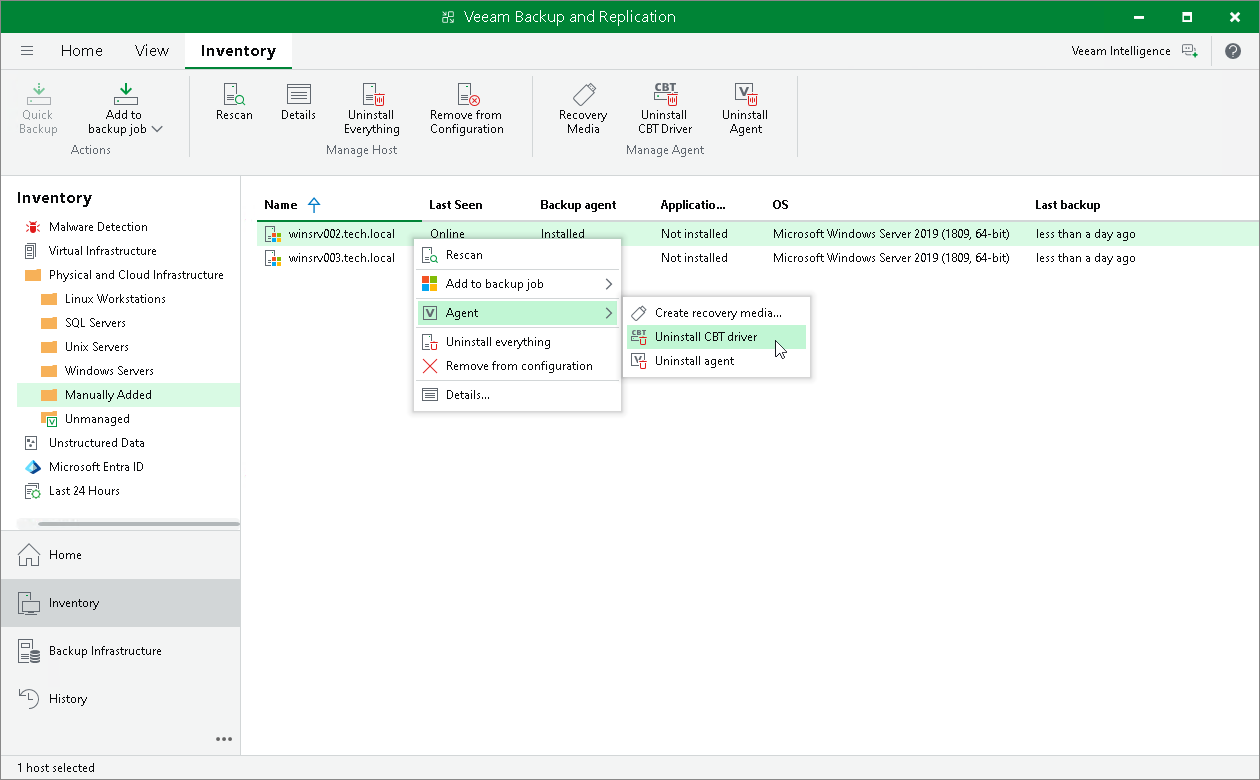Sort by the Backup agent column

tap(578, 205)
